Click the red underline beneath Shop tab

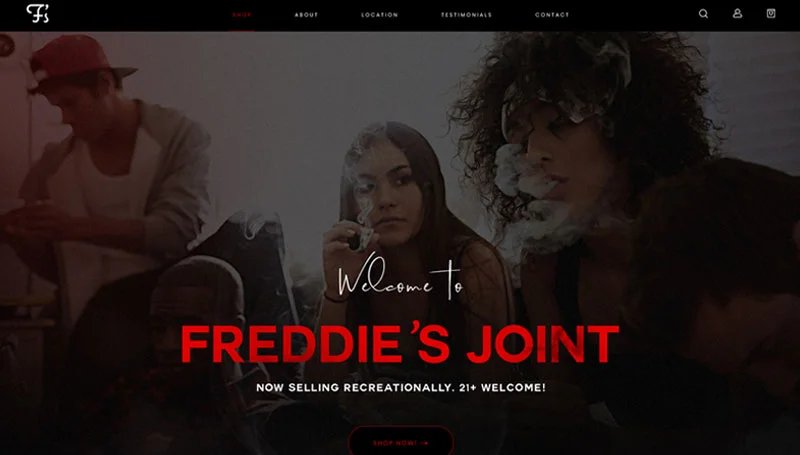point(242,31)
